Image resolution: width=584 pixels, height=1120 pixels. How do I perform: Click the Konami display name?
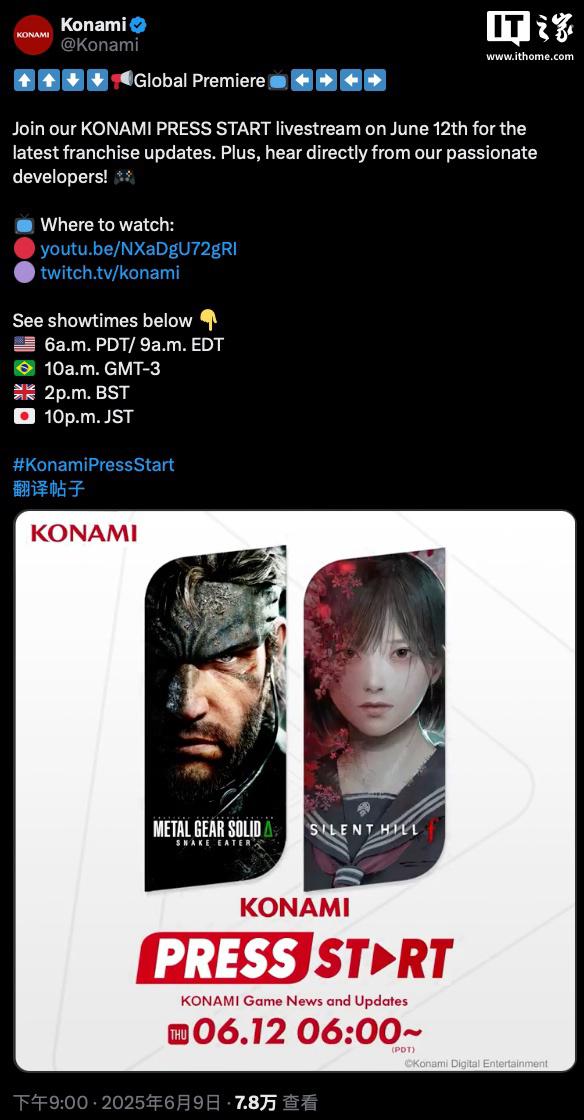(94, 25)
